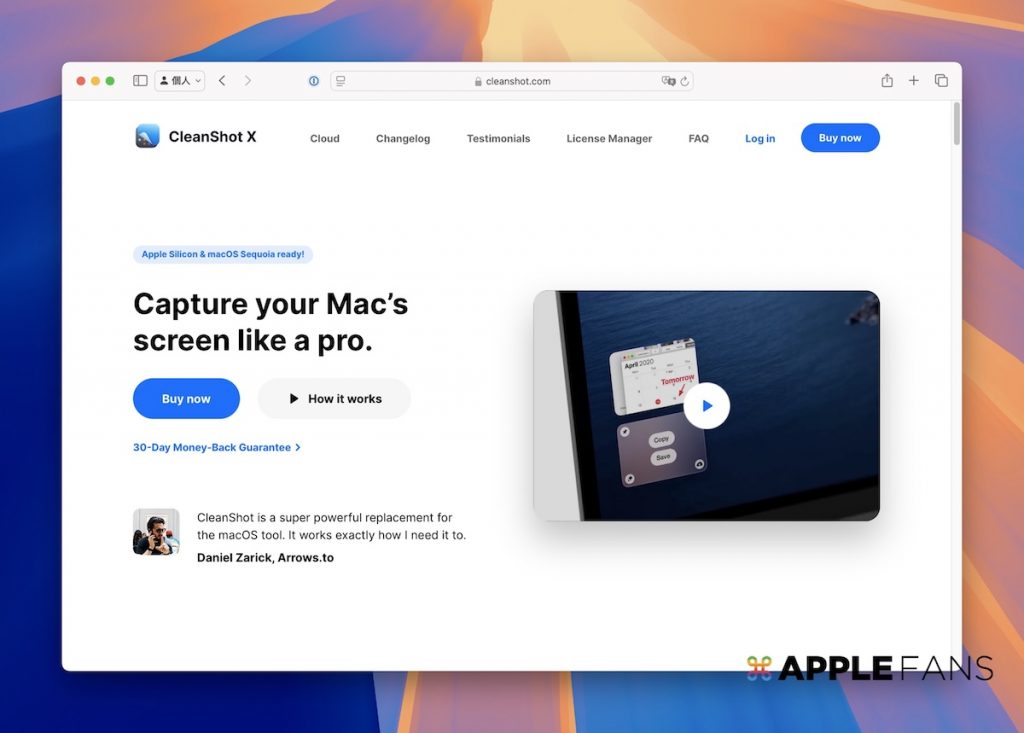Screen dimensions: 1024x733
Task: Click the 1Password extension icon in toolbar
Action: (x=314, y=81)
